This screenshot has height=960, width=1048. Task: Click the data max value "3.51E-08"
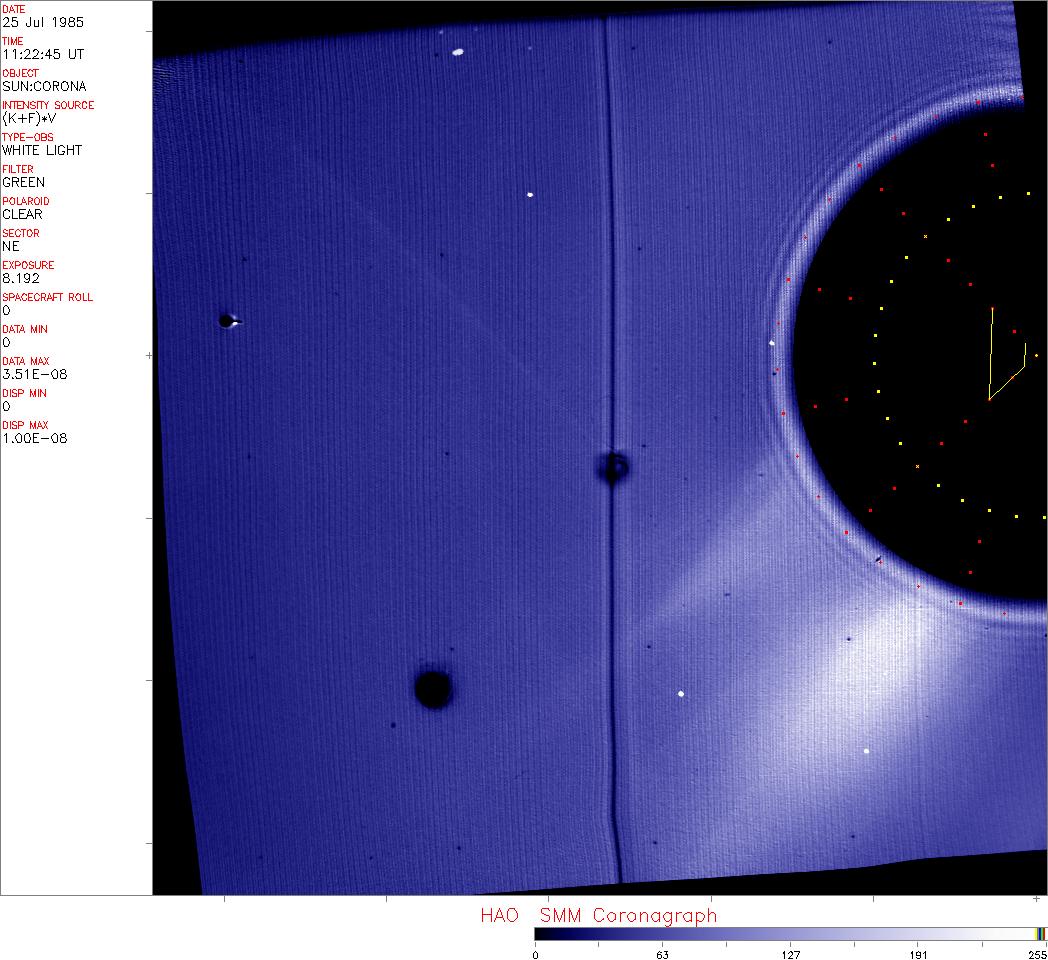click(x=32, y=374)
